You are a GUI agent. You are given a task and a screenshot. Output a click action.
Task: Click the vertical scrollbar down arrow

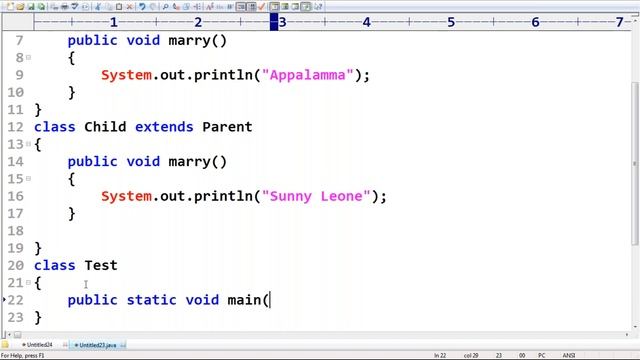[635, 327]
